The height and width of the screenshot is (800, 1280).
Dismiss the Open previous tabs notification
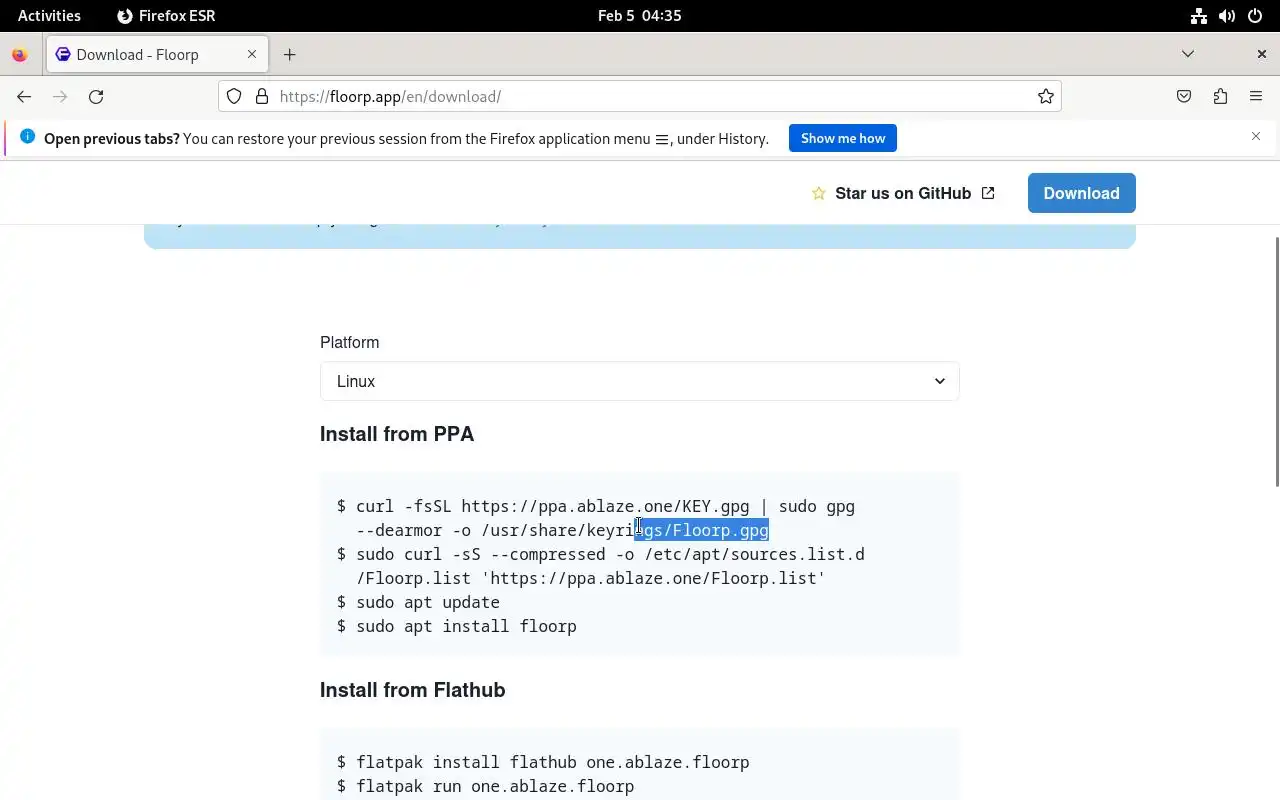coord(1256,136)
